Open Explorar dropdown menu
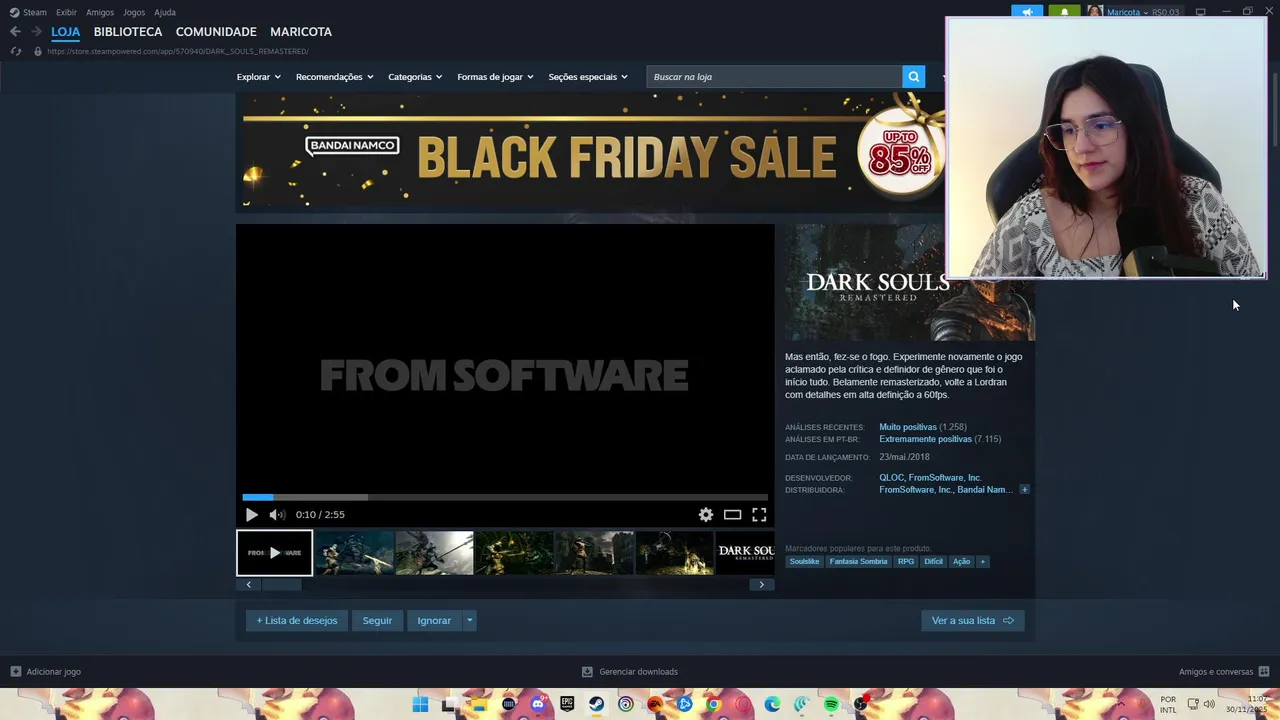This screenshot has width=1280, height=720. click(258, 77)
